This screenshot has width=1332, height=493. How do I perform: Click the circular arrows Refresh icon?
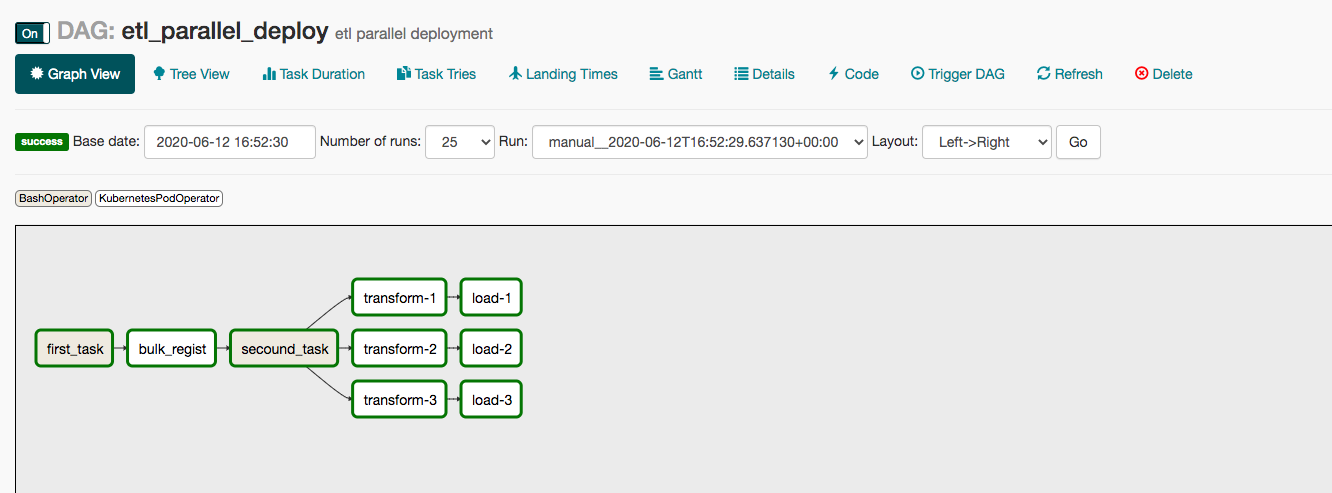pos(1043,74)
